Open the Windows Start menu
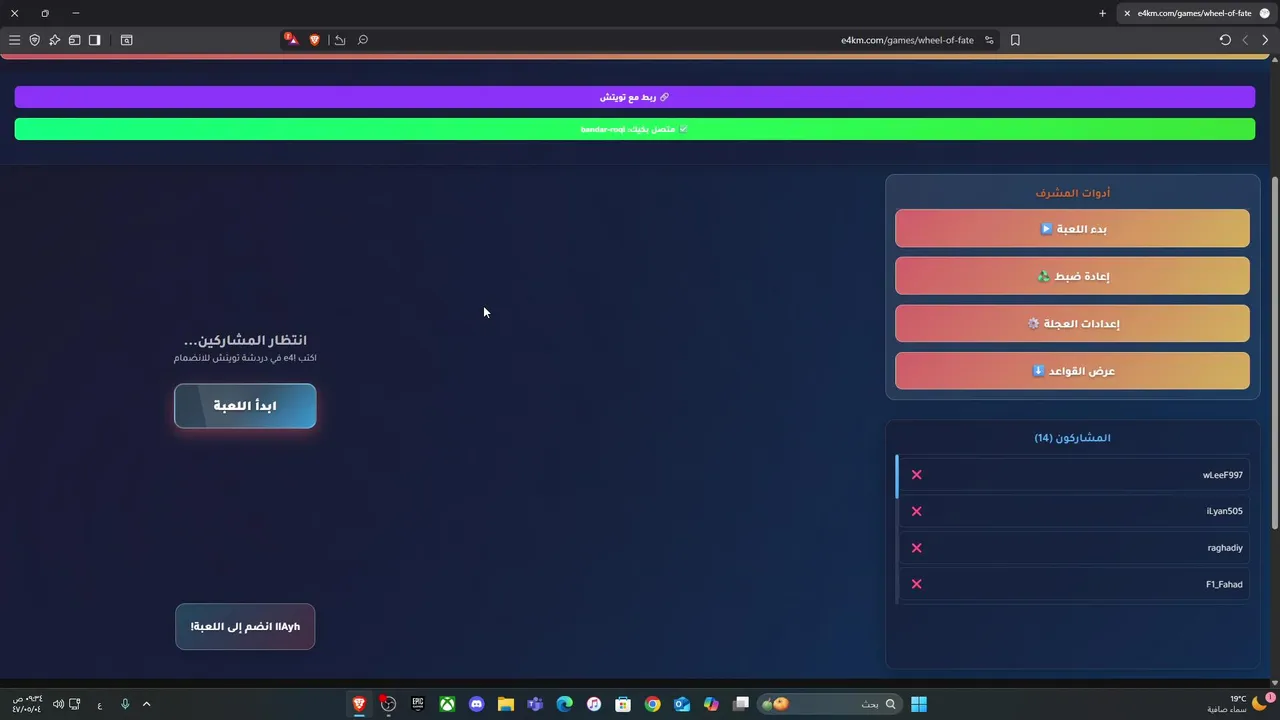This screenshot has height=720, width=1280. (919, 704)
